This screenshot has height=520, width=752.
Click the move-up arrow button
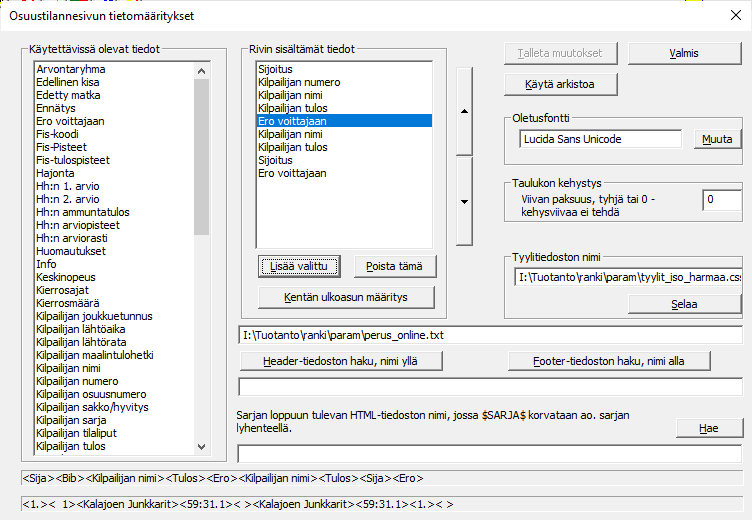[464, 112]
